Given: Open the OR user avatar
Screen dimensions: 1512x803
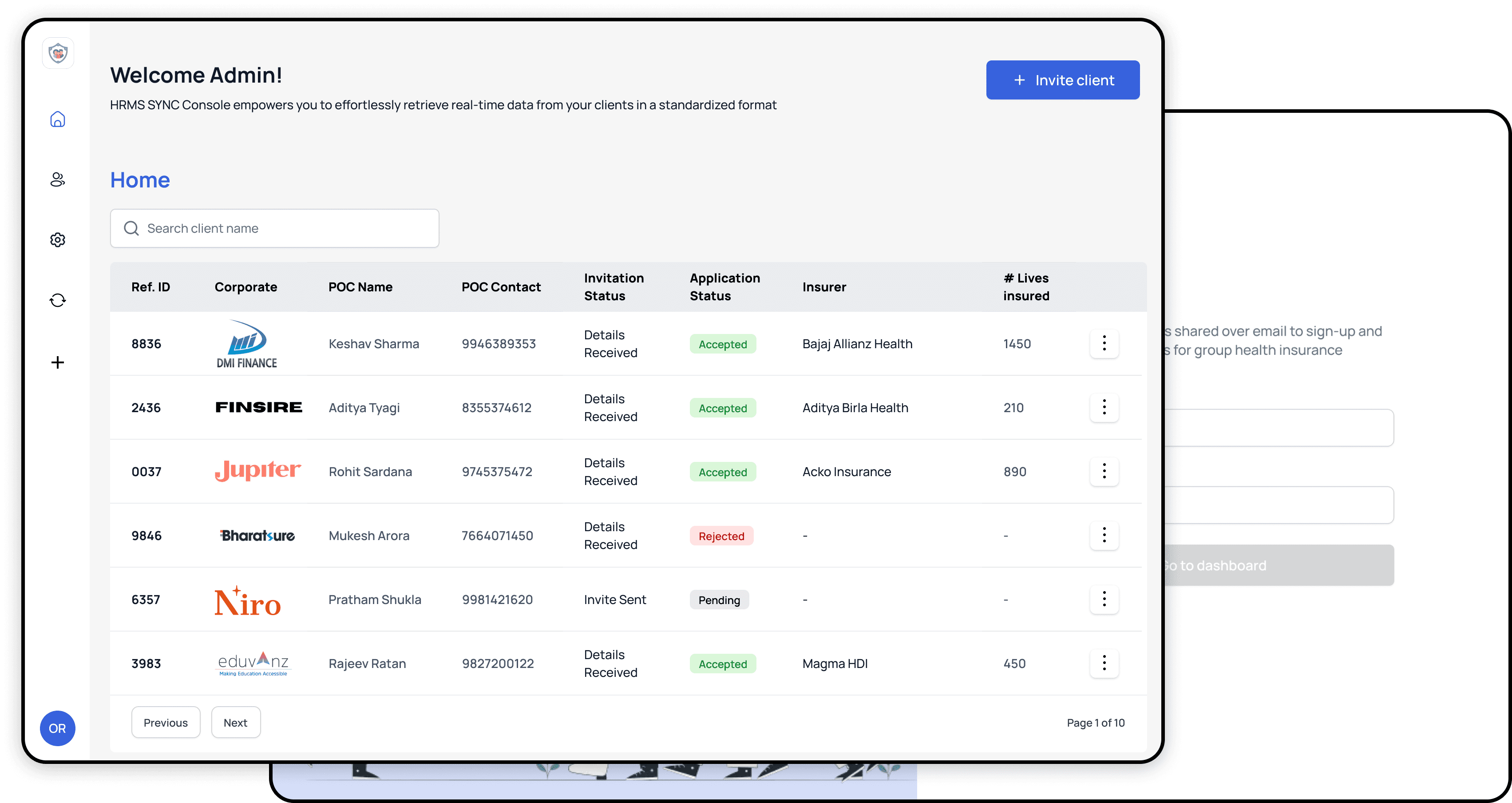Looking at the screenshot, I should 58,728.
